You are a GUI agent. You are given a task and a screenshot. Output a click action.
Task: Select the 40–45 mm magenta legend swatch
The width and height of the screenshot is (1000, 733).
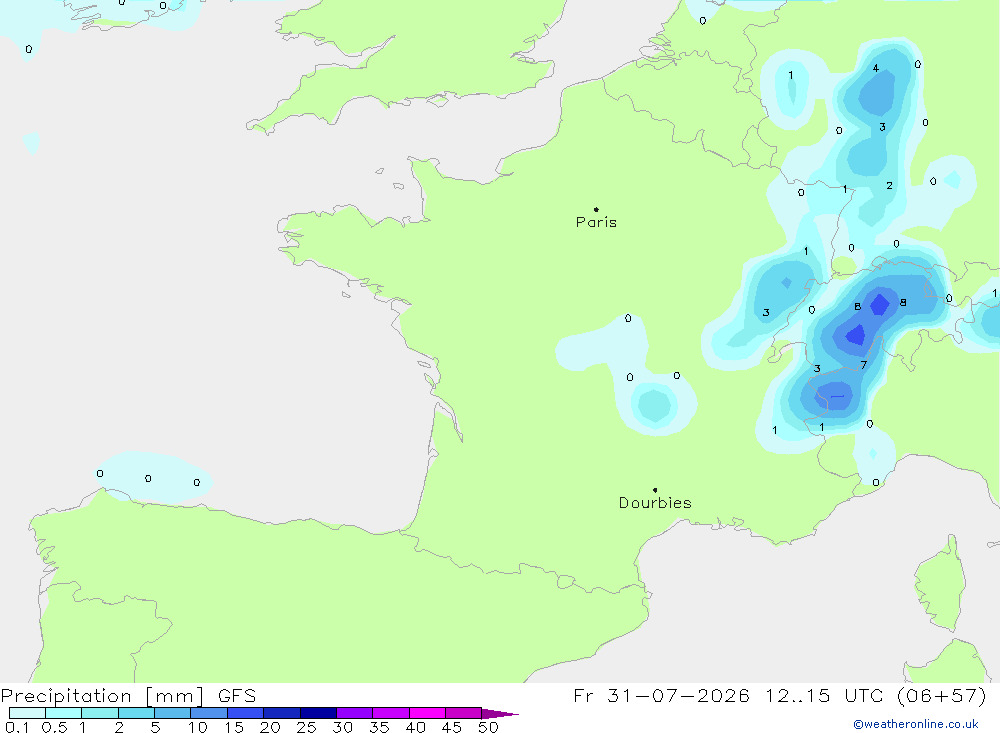(427, 713)
